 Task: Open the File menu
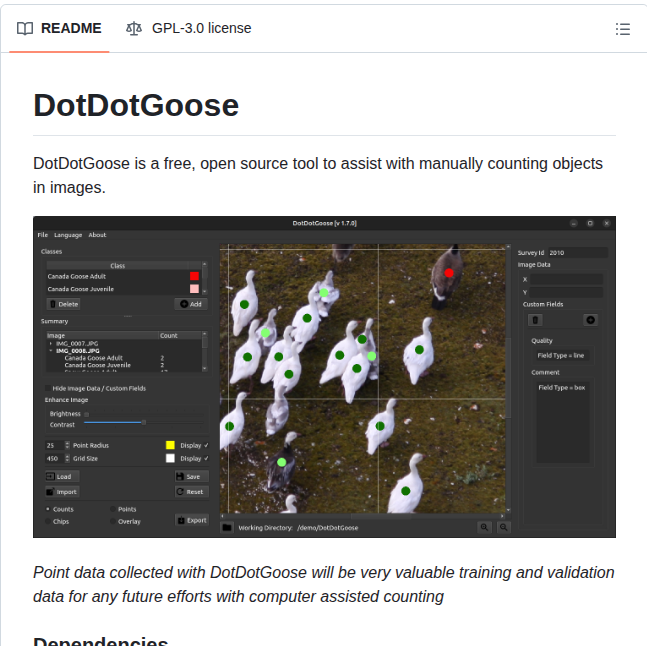(43, 235)
